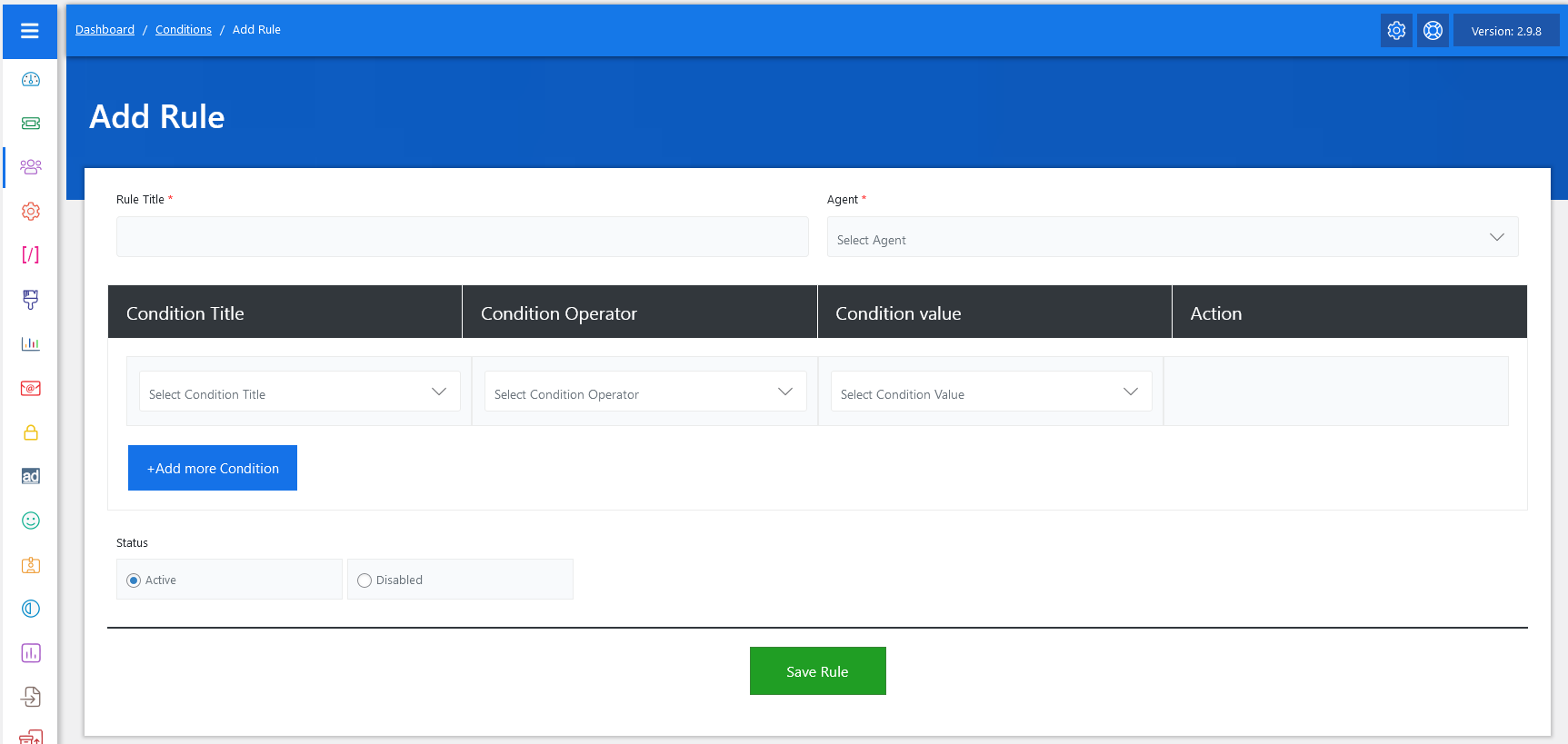
Task: Click into the Rule Title input field
Action: (462, 237)
